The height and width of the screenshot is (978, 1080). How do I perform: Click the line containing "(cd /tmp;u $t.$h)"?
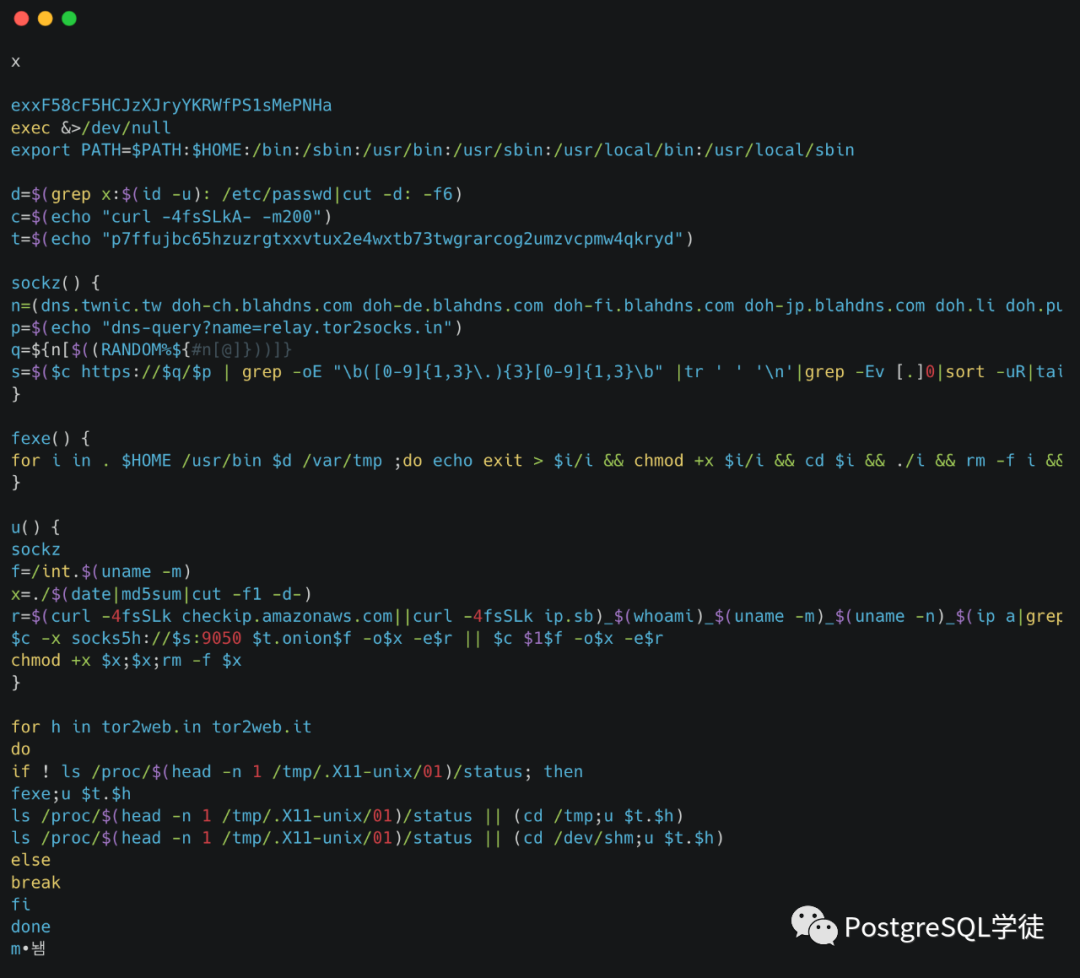click(347, 816)
